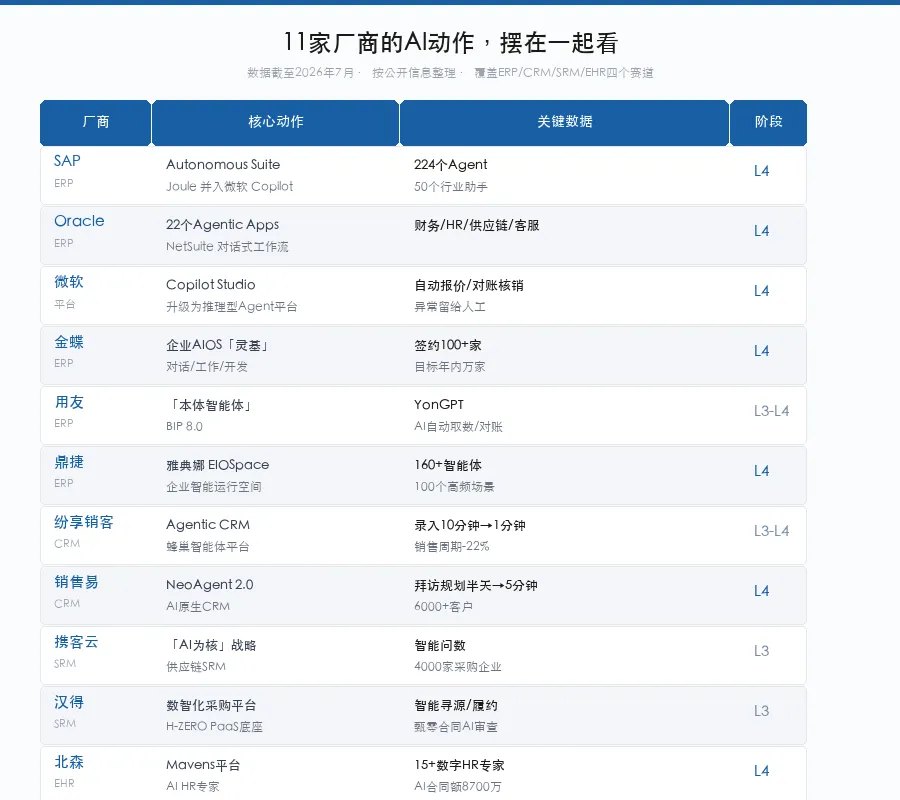Click 「本体智能体」 cell
The image size is (900, 800).
[210, 405]
